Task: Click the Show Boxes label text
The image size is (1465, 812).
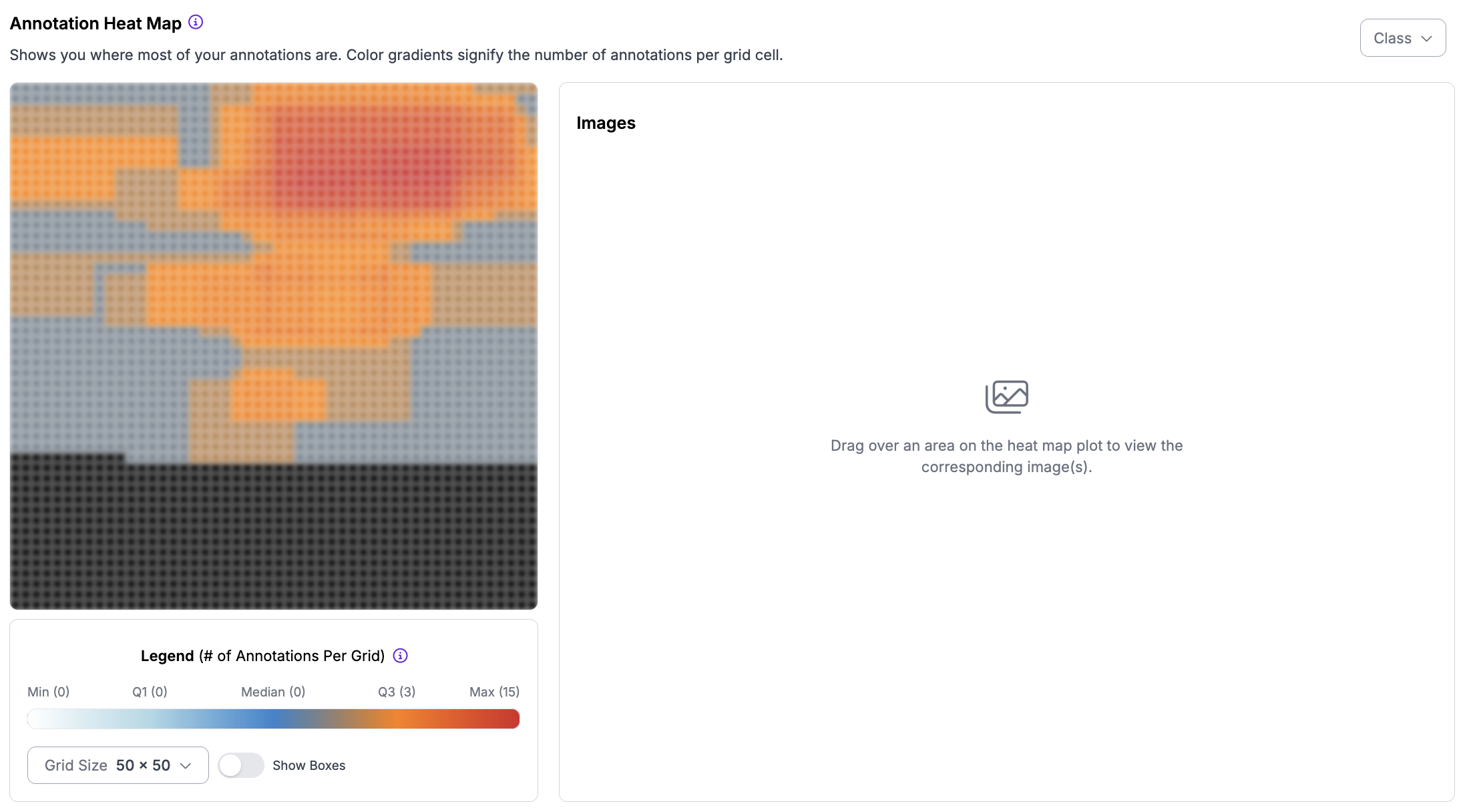Action: 308,765
